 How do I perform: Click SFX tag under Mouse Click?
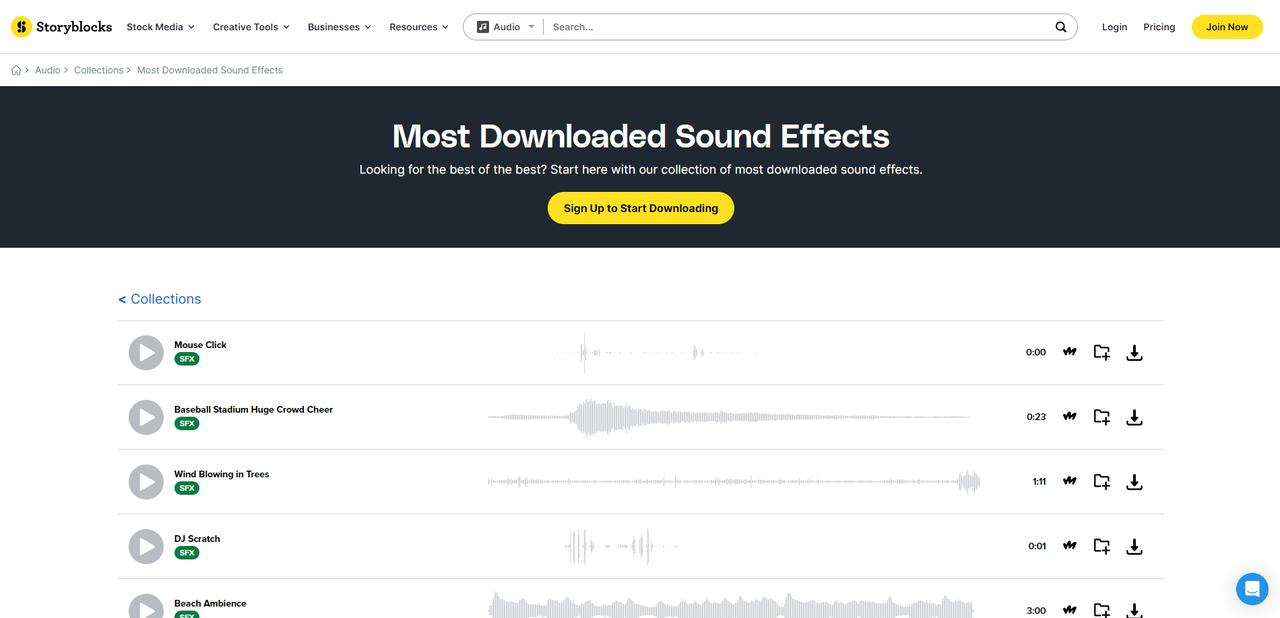[x=187, y=359]
